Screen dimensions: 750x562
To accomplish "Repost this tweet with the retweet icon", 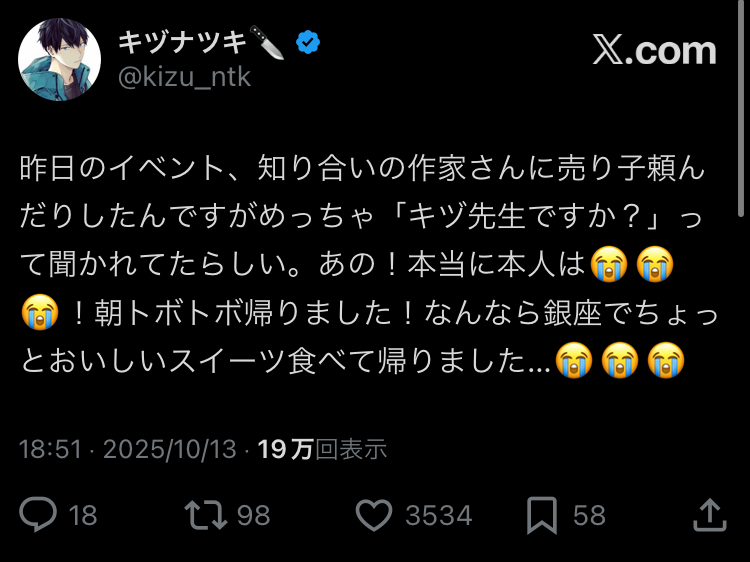I will 204,514.
